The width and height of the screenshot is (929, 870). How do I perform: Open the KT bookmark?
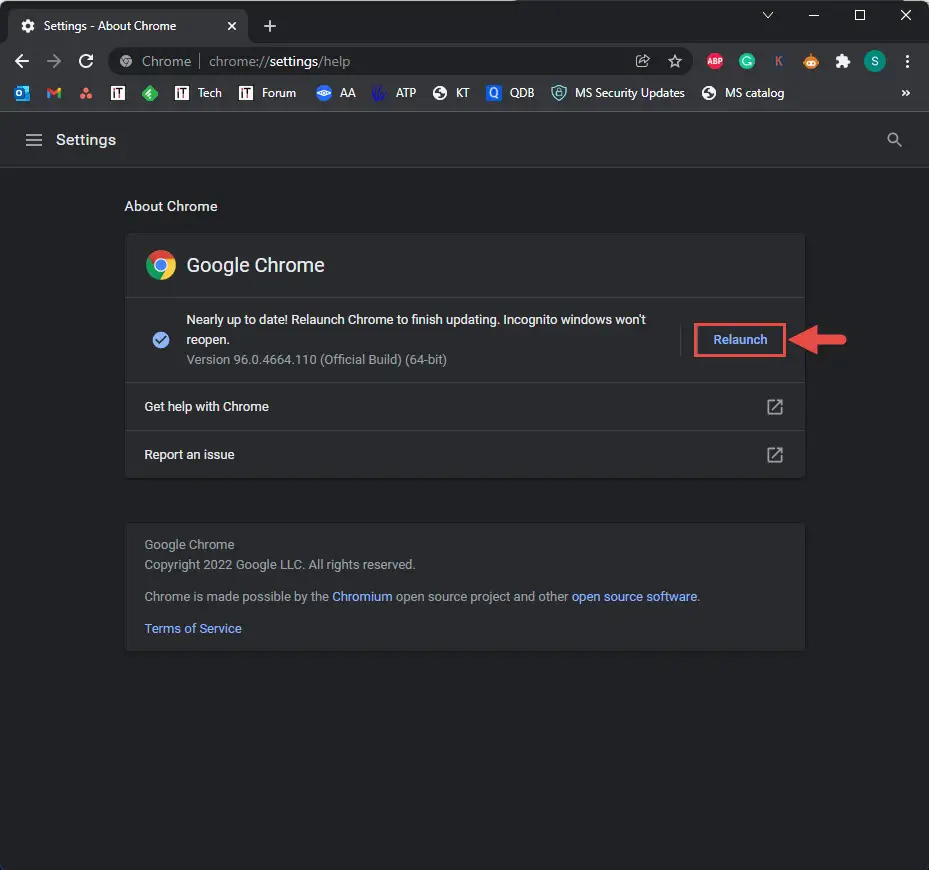pyautogui.click(x=451, y=93)
